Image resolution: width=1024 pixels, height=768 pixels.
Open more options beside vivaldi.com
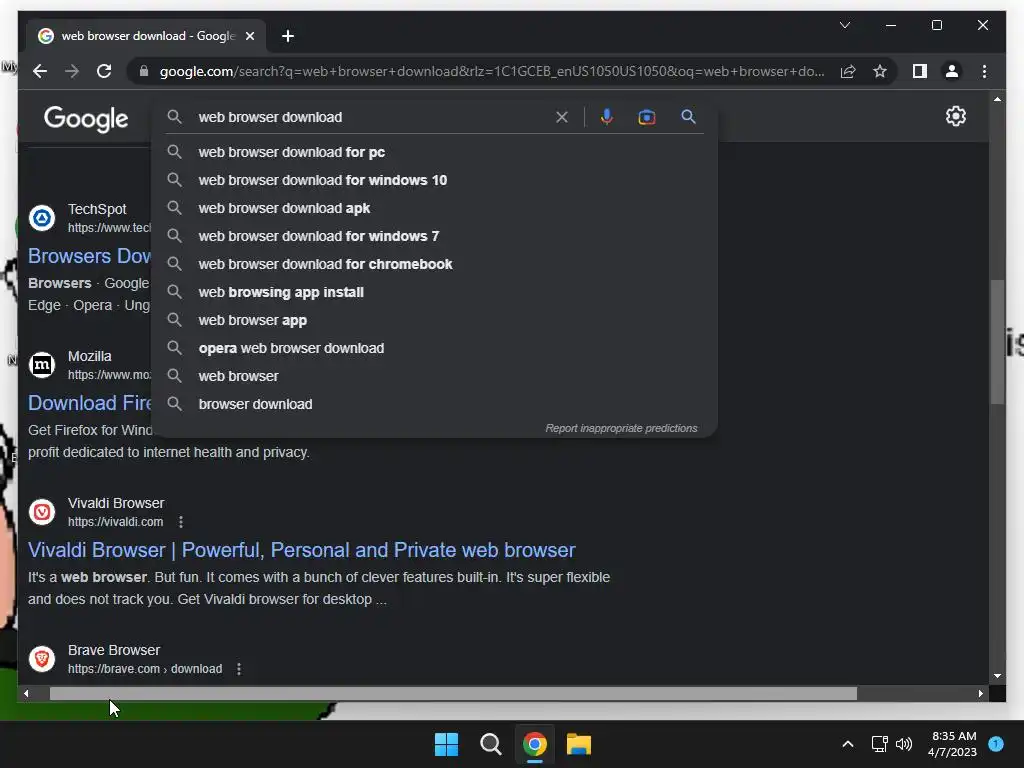(181, 522)
